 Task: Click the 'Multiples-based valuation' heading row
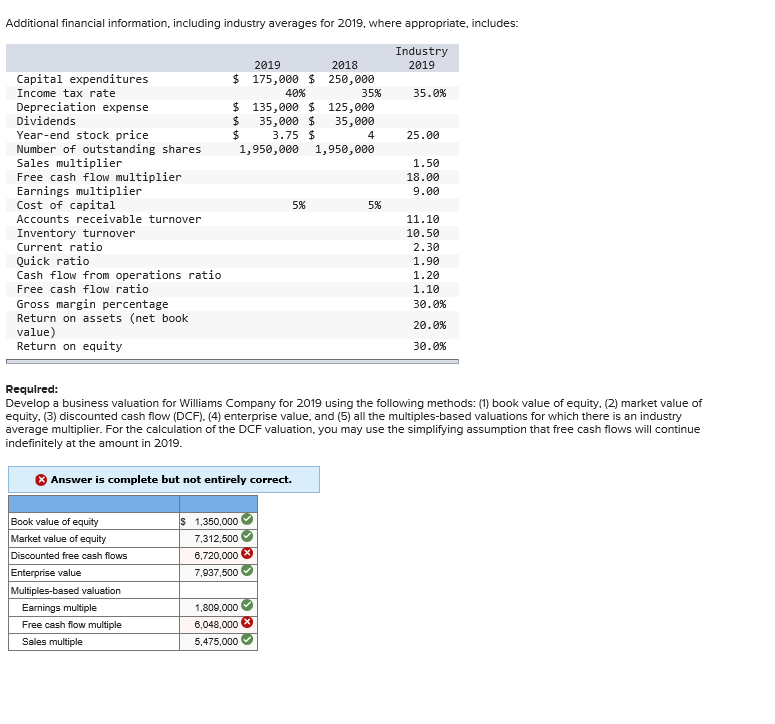coord(66,591)
